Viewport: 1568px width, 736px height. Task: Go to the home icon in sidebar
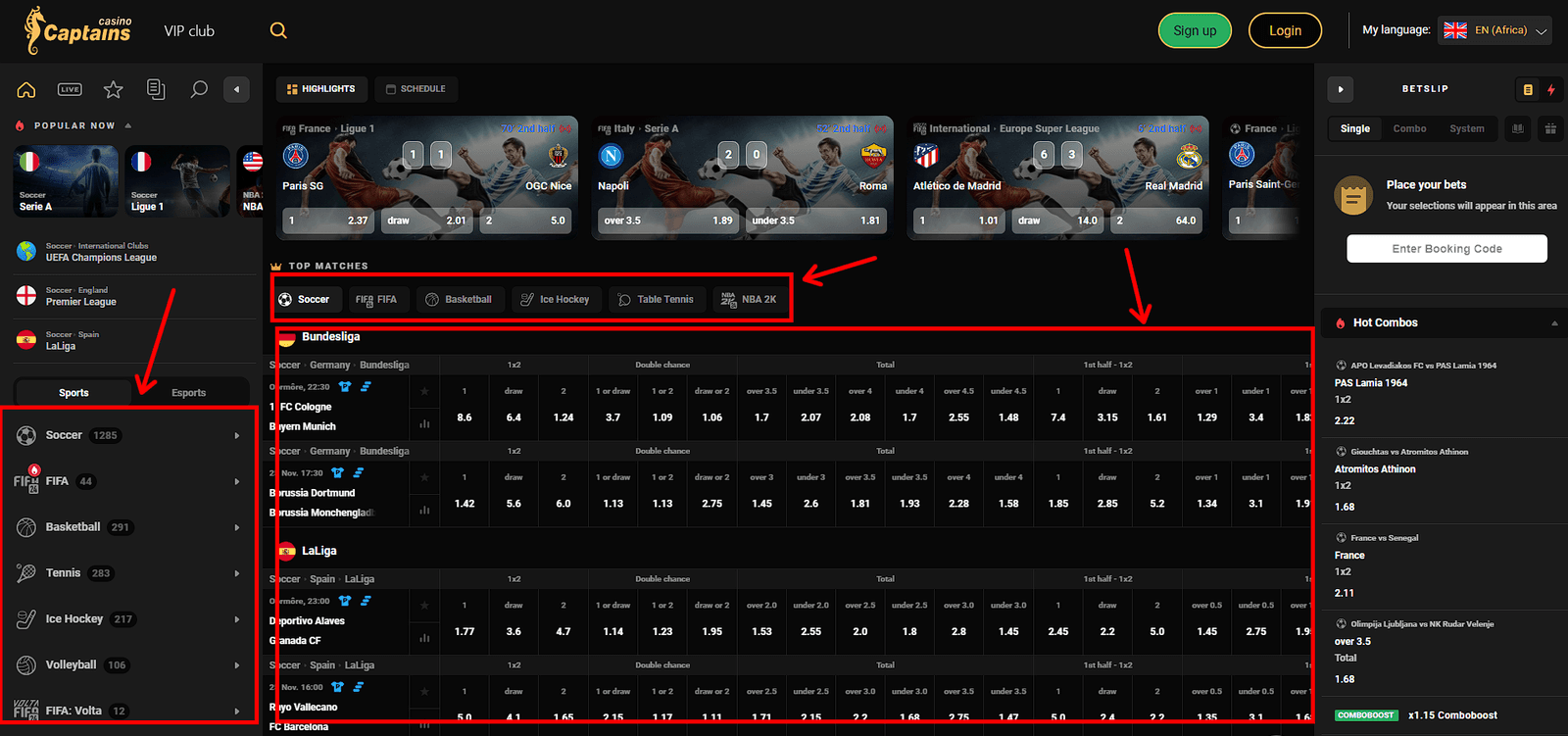pos(26,89)
